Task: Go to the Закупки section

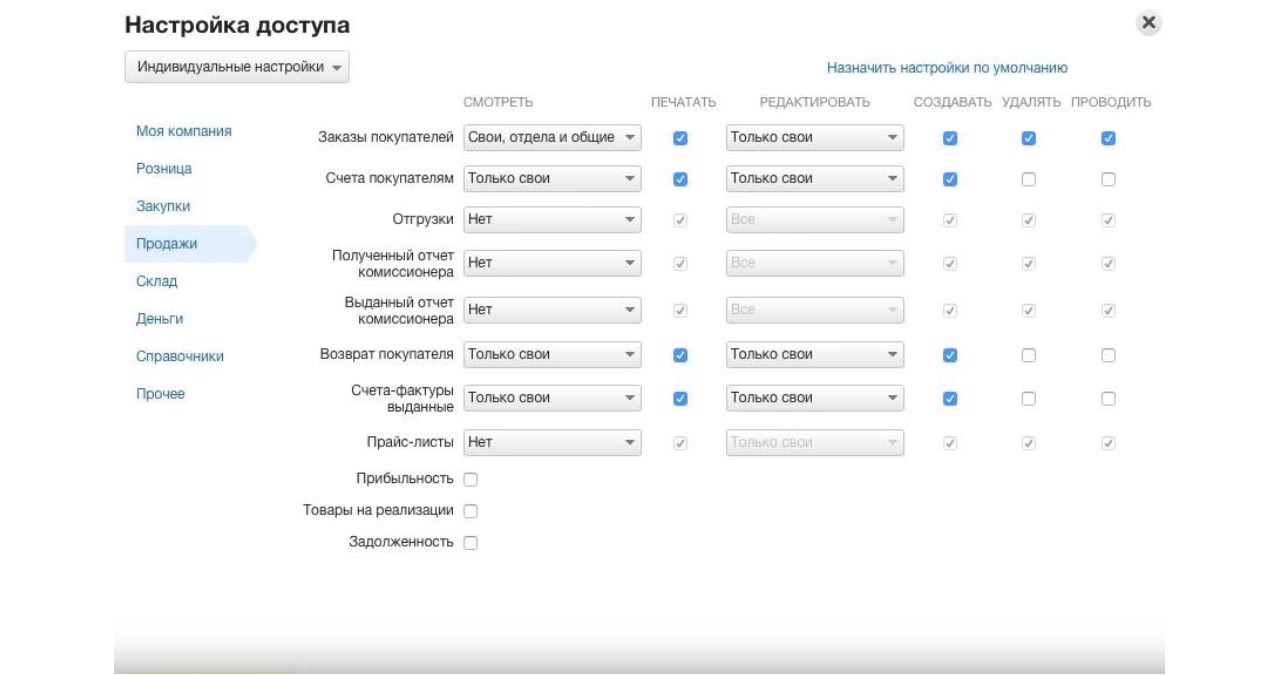Action: click(x=163, y=206)
